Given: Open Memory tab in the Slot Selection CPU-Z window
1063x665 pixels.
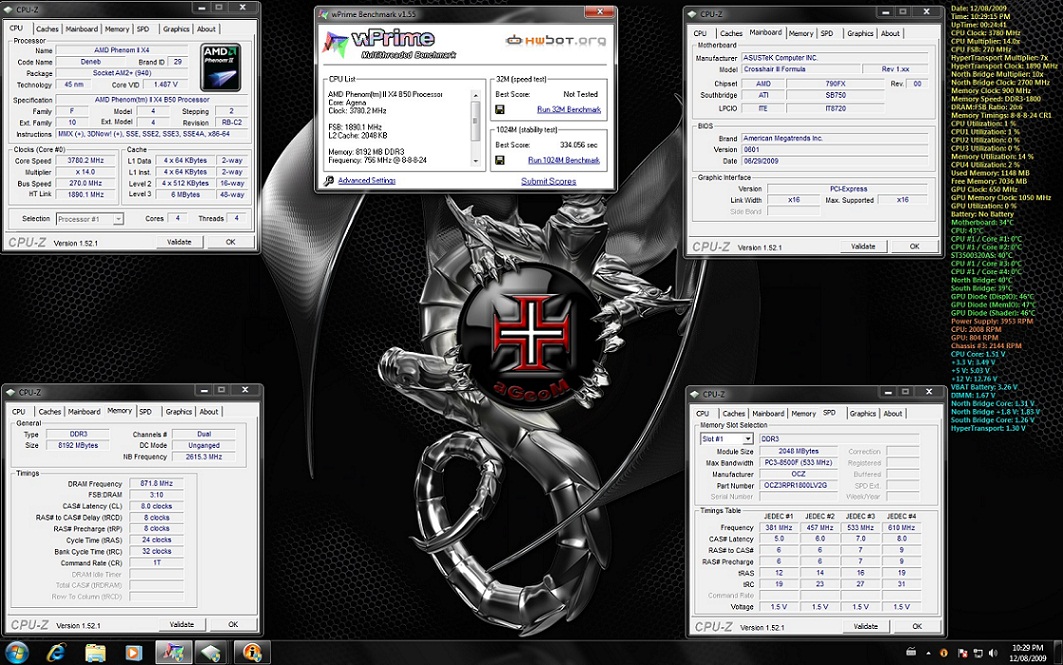Looking at the screenshot, I should [x=803, y=414].
